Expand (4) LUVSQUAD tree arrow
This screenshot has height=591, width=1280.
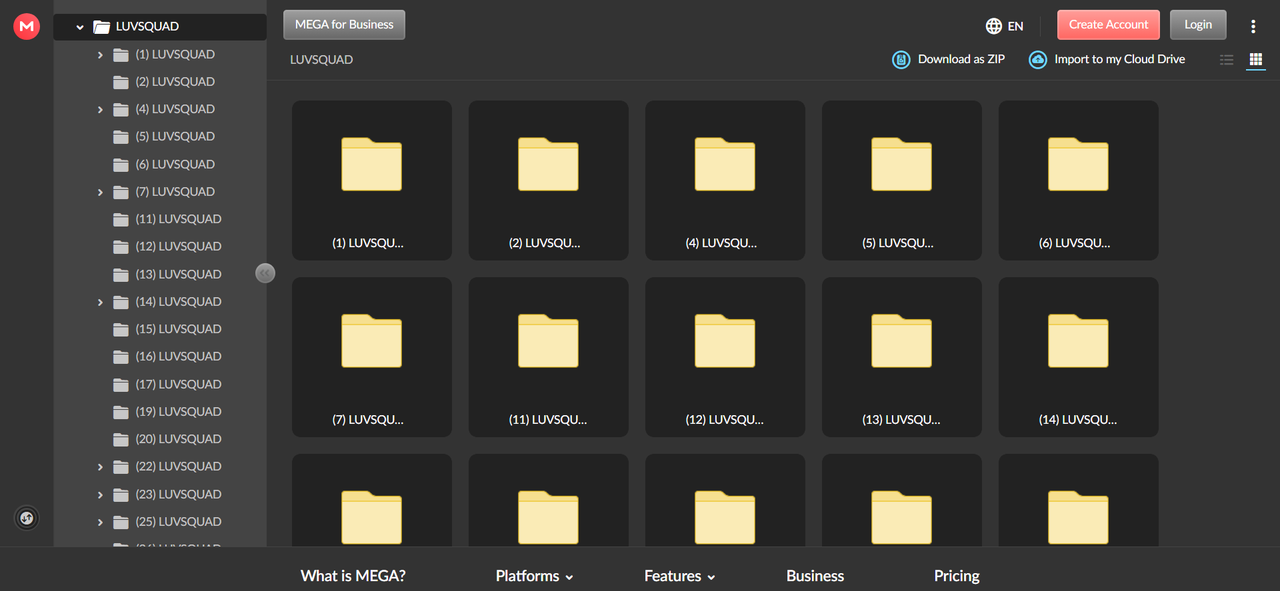(x=100, y=110)
